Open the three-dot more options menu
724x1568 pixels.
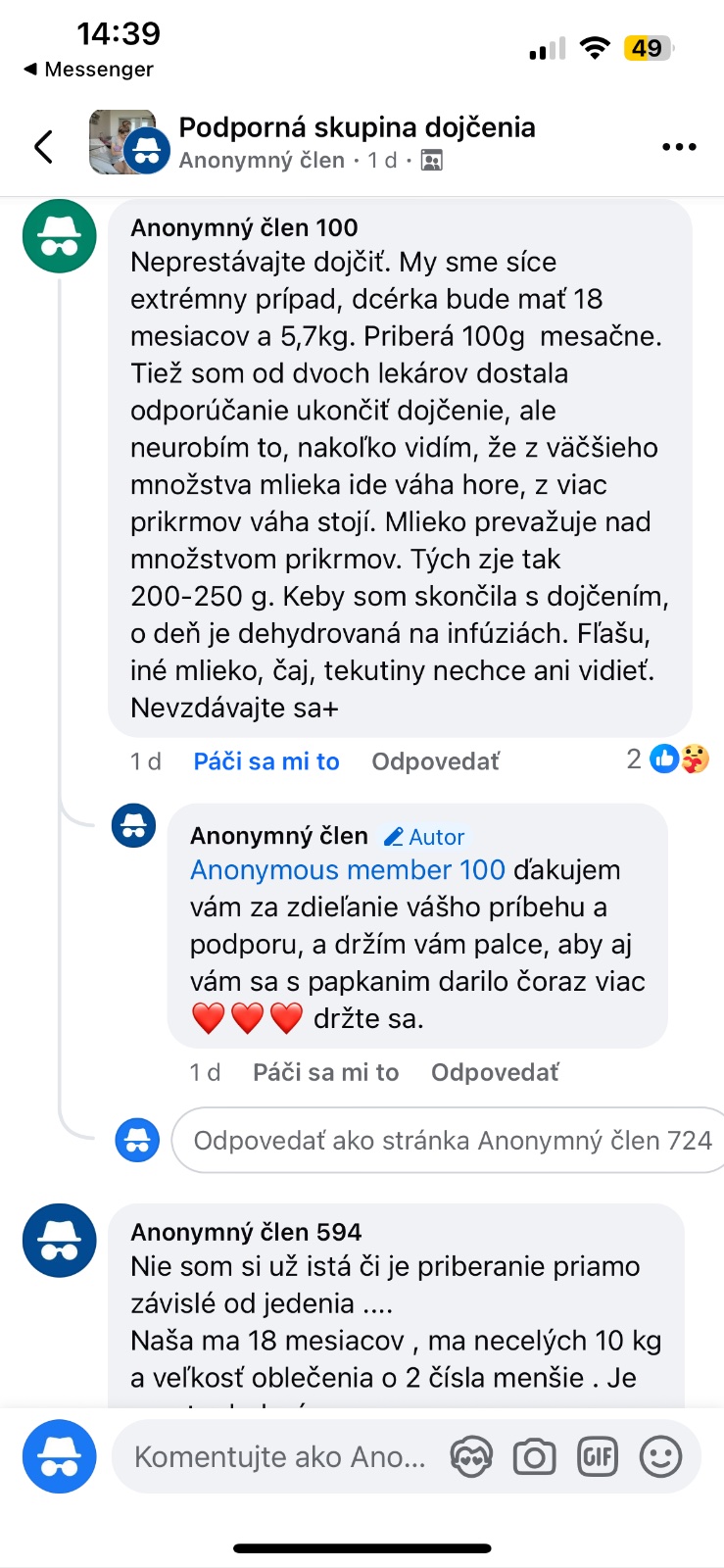point(678,147)
